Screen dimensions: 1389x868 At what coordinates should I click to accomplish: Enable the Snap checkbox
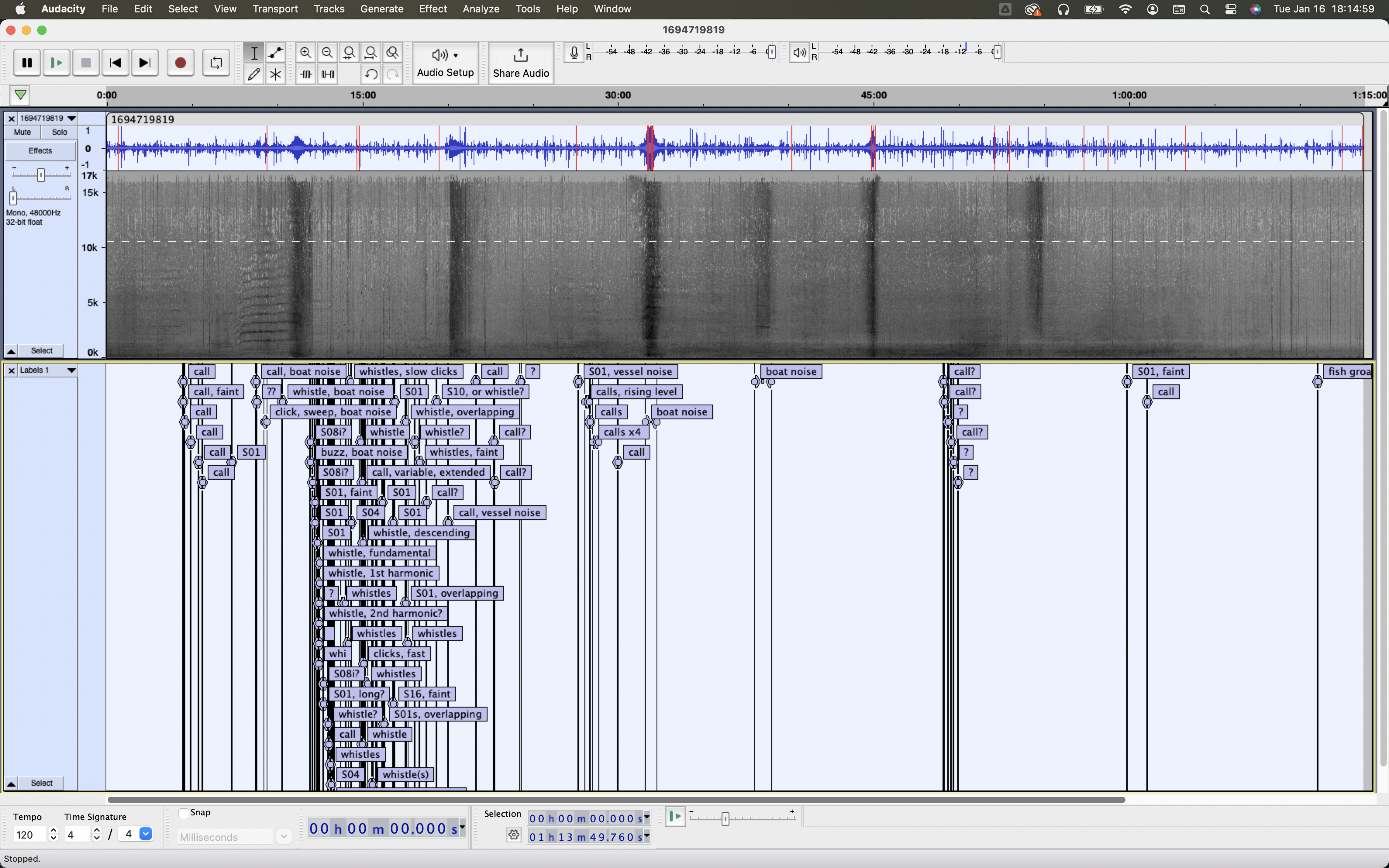[184, 813]
